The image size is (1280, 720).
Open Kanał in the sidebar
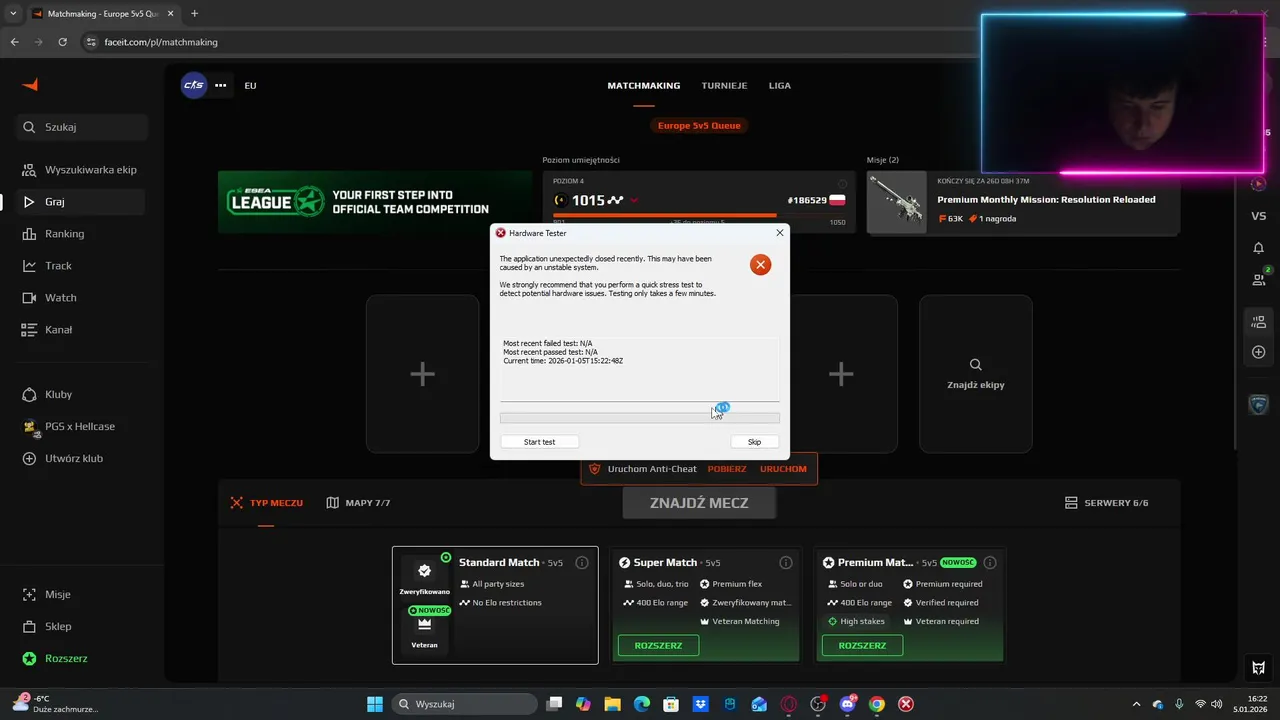click(x=82, y=329)
